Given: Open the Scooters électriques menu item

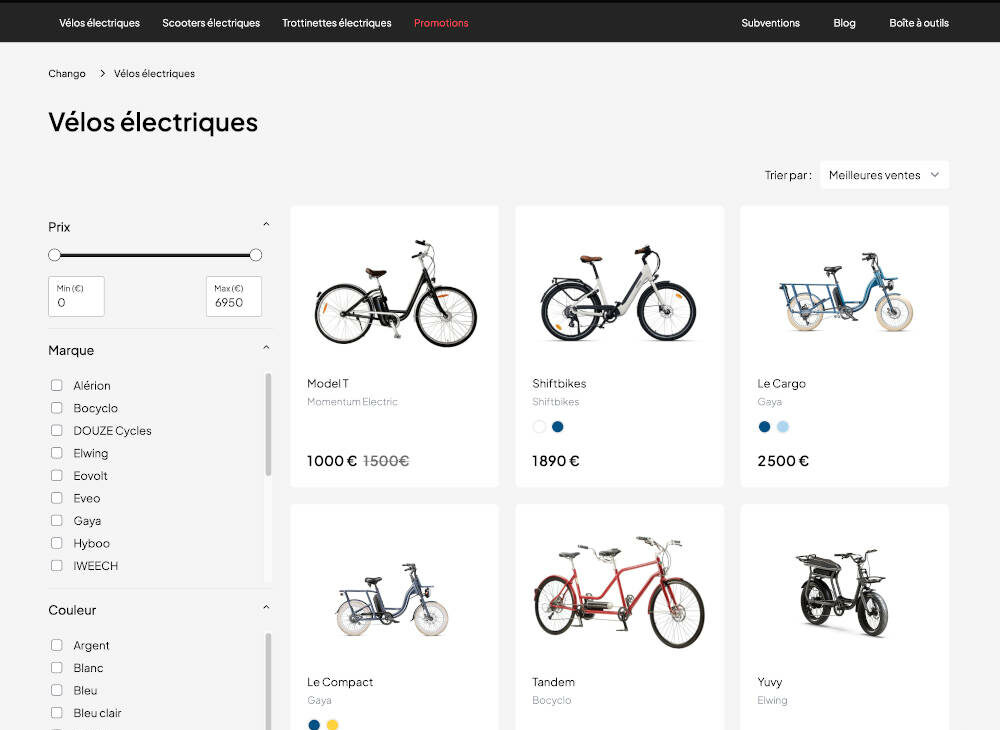Looking at the screenshot, I should click(x=211, y=23).
